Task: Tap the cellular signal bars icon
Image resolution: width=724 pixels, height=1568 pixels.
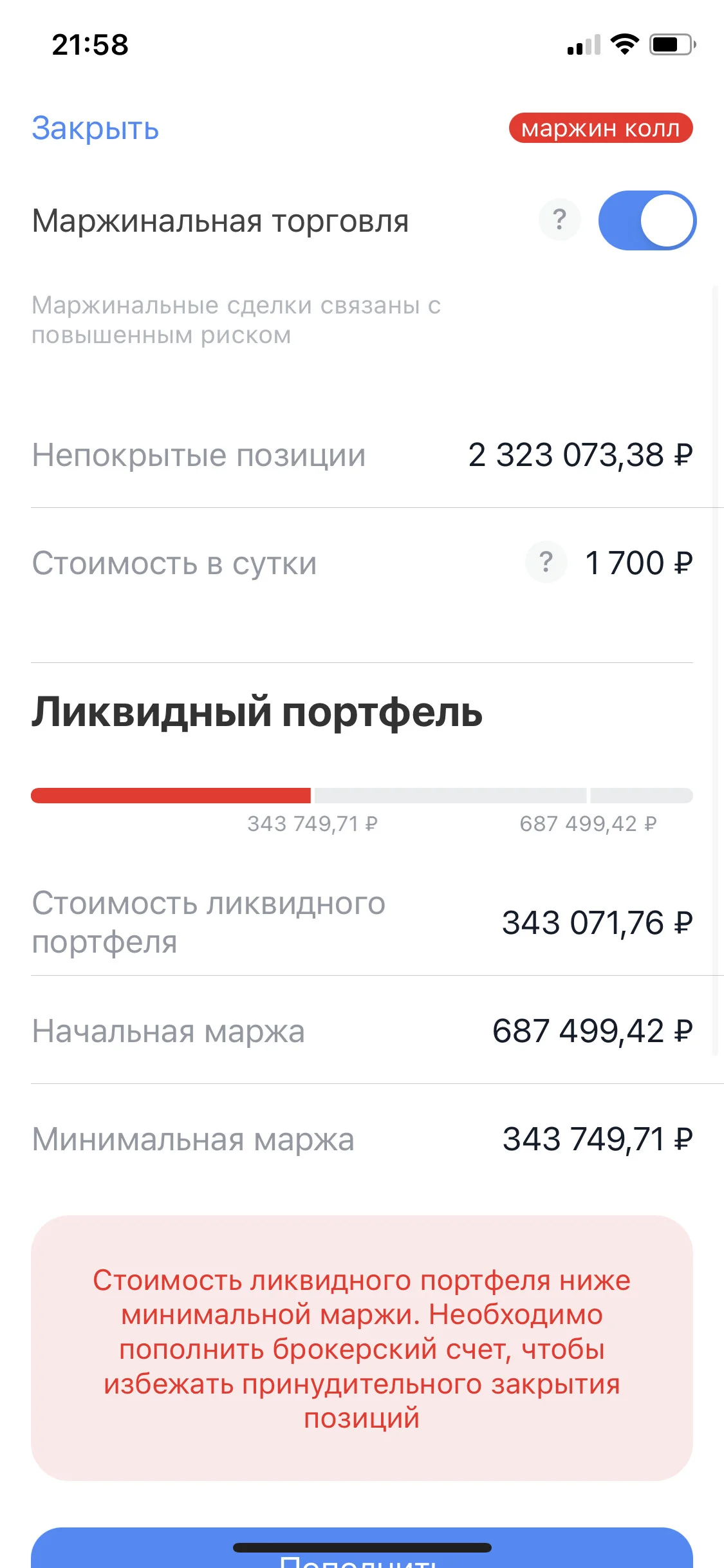Action: (584, 44)
